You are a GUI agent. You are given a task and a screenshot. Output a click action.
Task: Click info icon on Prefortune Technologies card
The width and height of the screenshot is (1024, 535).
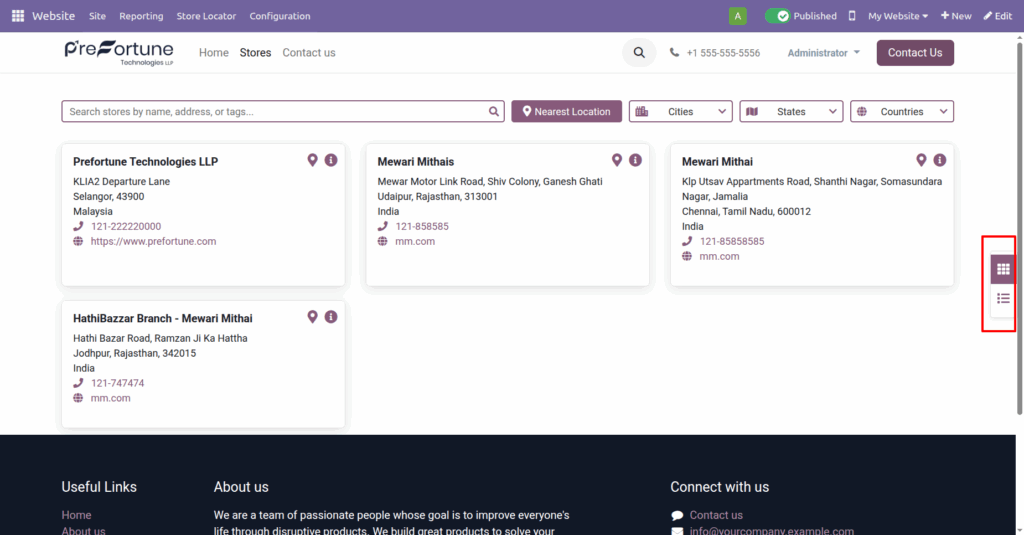[331, 160]
